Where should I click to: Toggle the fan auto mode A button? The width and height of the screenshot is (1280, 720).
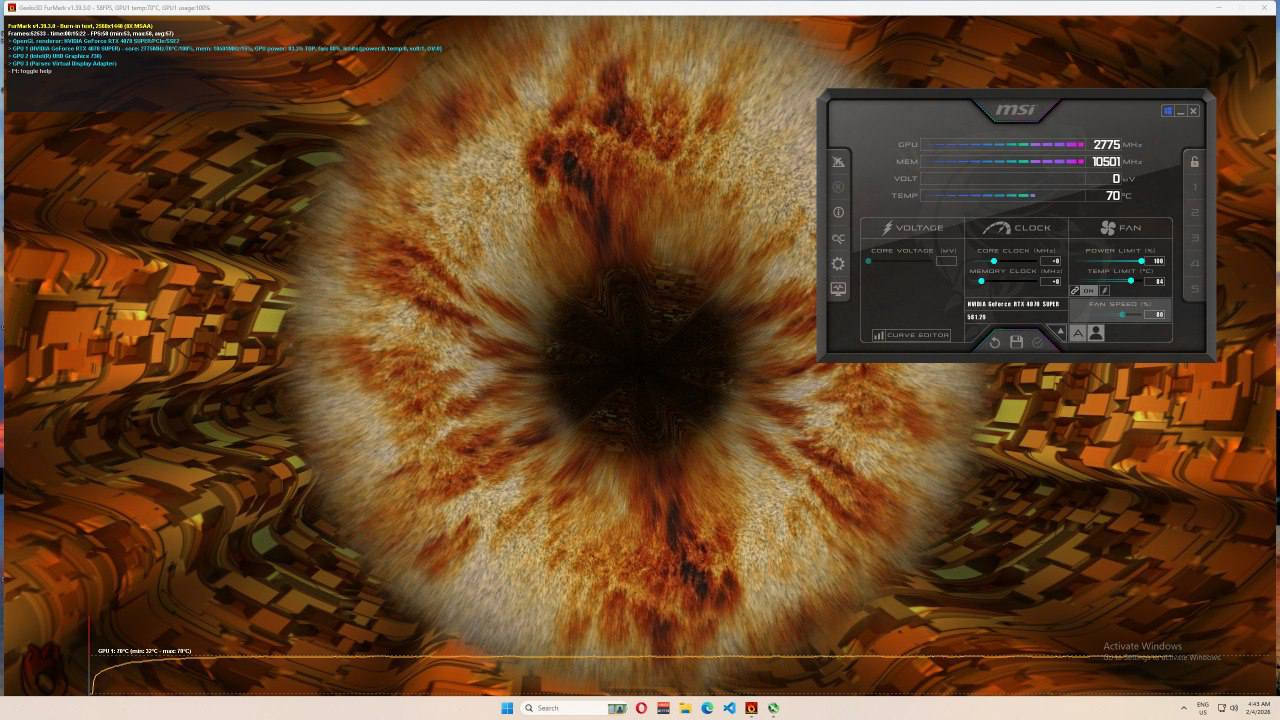(1078, 334)
